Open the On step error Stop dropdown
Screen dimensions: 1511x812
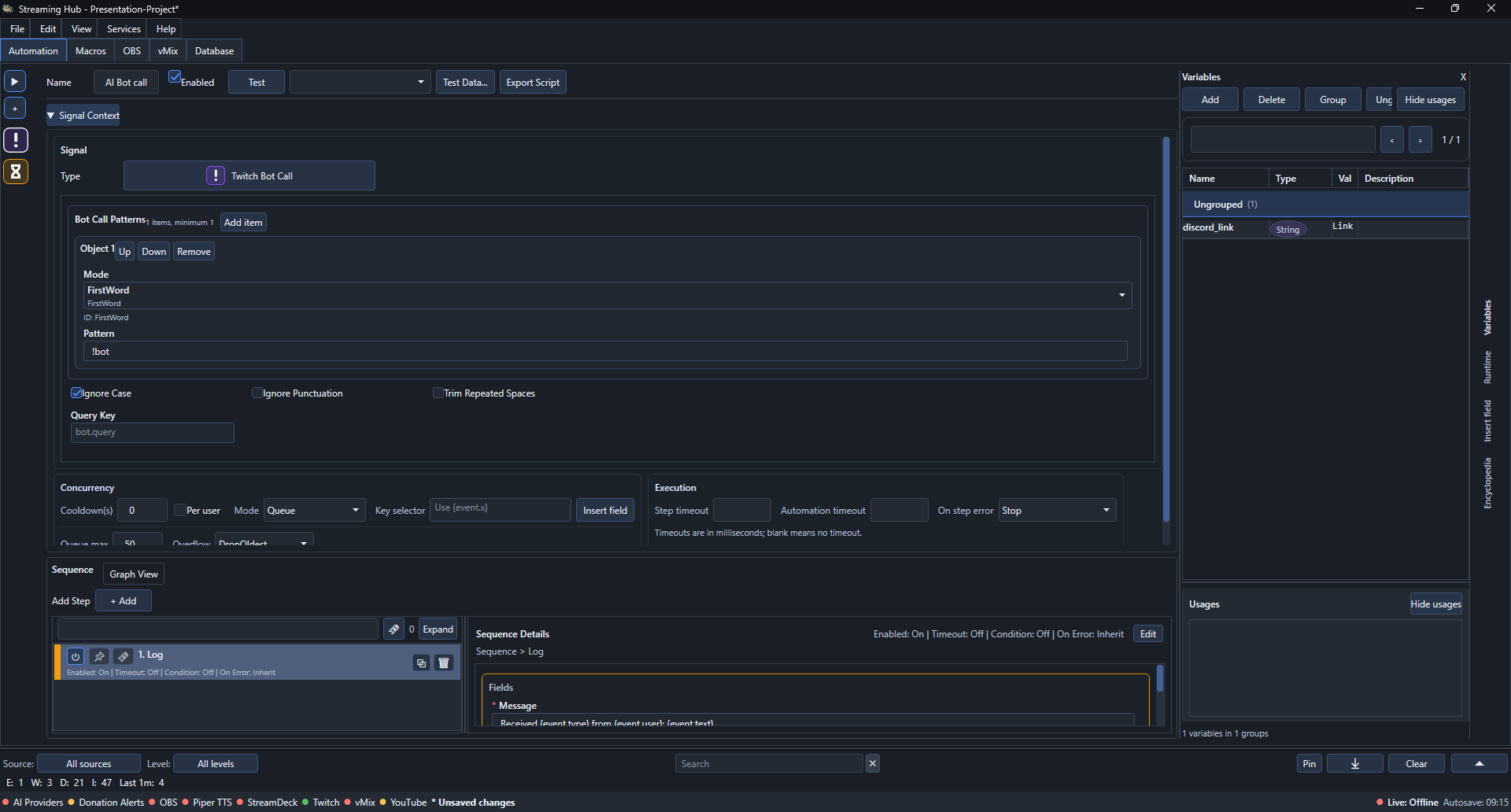[x=1057, y=511]
